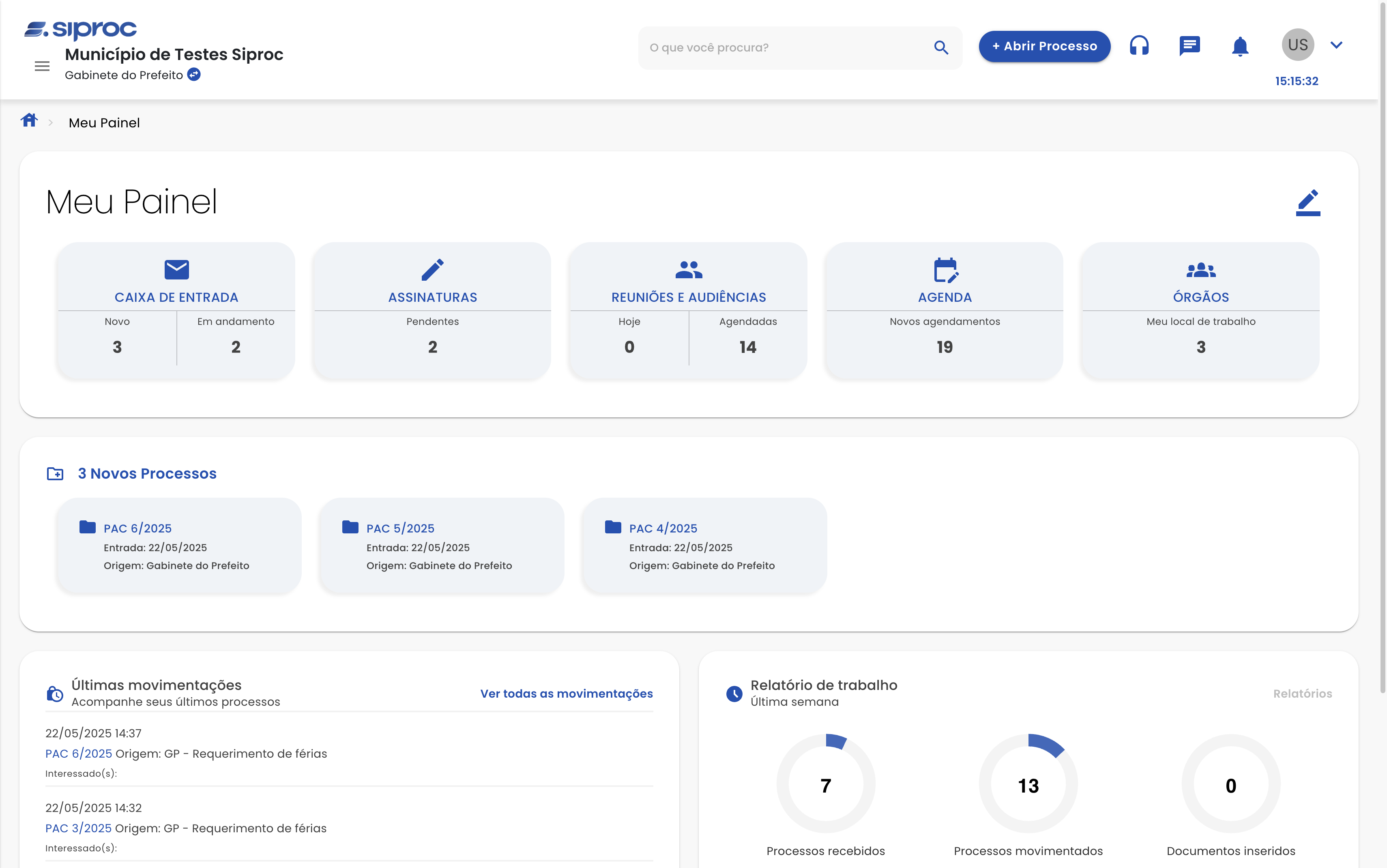Open AGENDA title
Viewport: 1387px width, 868px height.
(945, 297)
